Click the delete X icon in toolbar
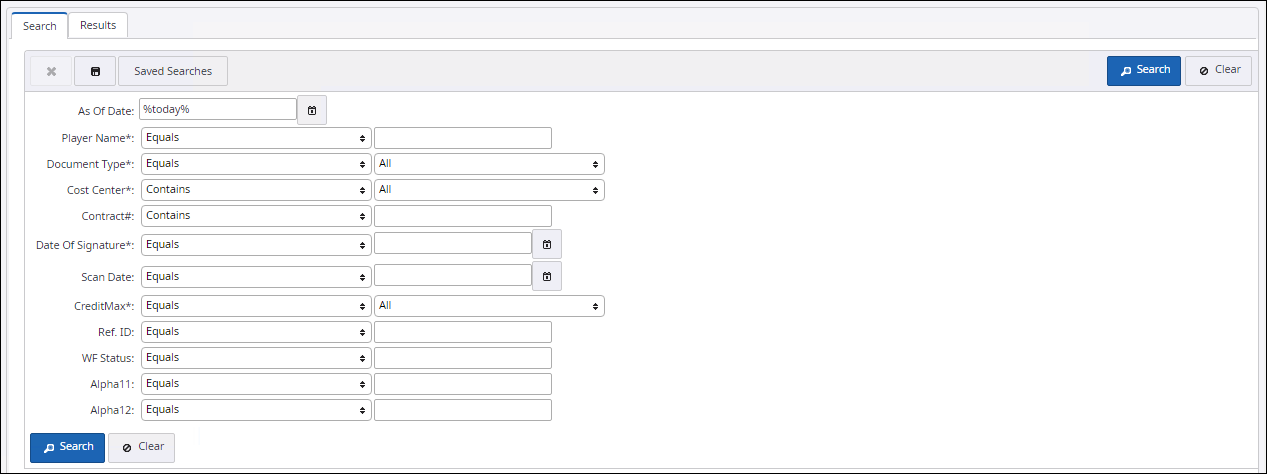1267x474 pixels. [x=51, y=71]
